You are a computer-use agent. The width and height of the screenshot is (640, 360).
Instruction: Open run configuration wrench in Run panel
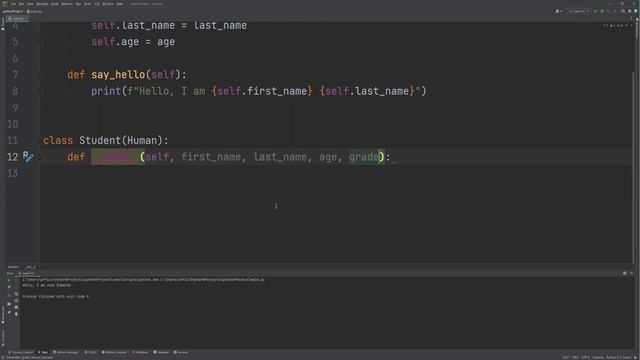[9, 287]
